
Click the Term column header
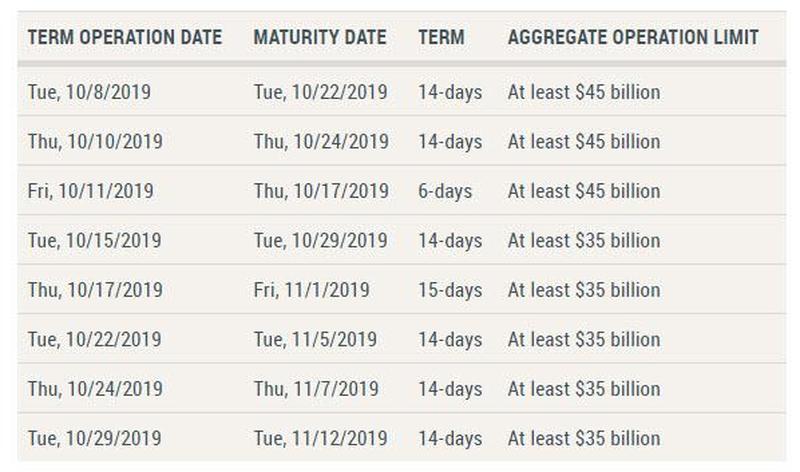(441, 38)
